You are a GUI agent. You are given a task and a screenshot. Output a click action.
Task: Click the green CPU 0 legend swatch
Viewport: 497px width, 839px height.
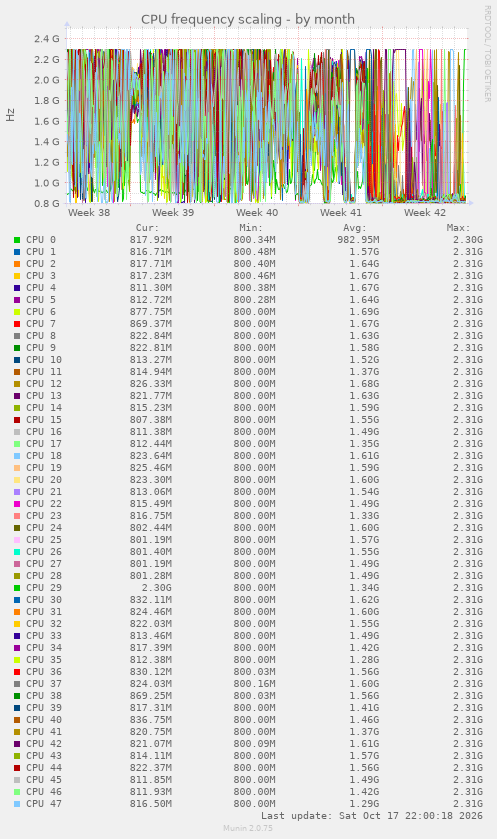click(x=17, y=240)
